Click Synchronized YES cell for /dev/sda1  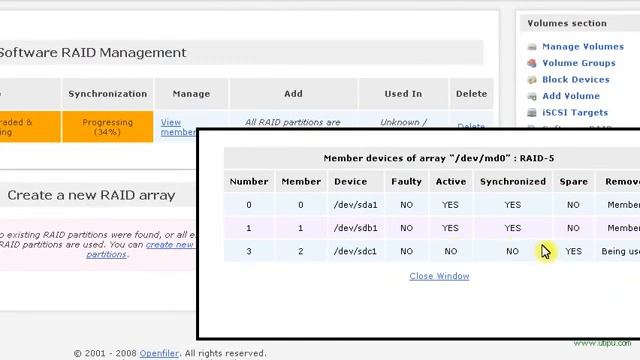tap(513, 205)
